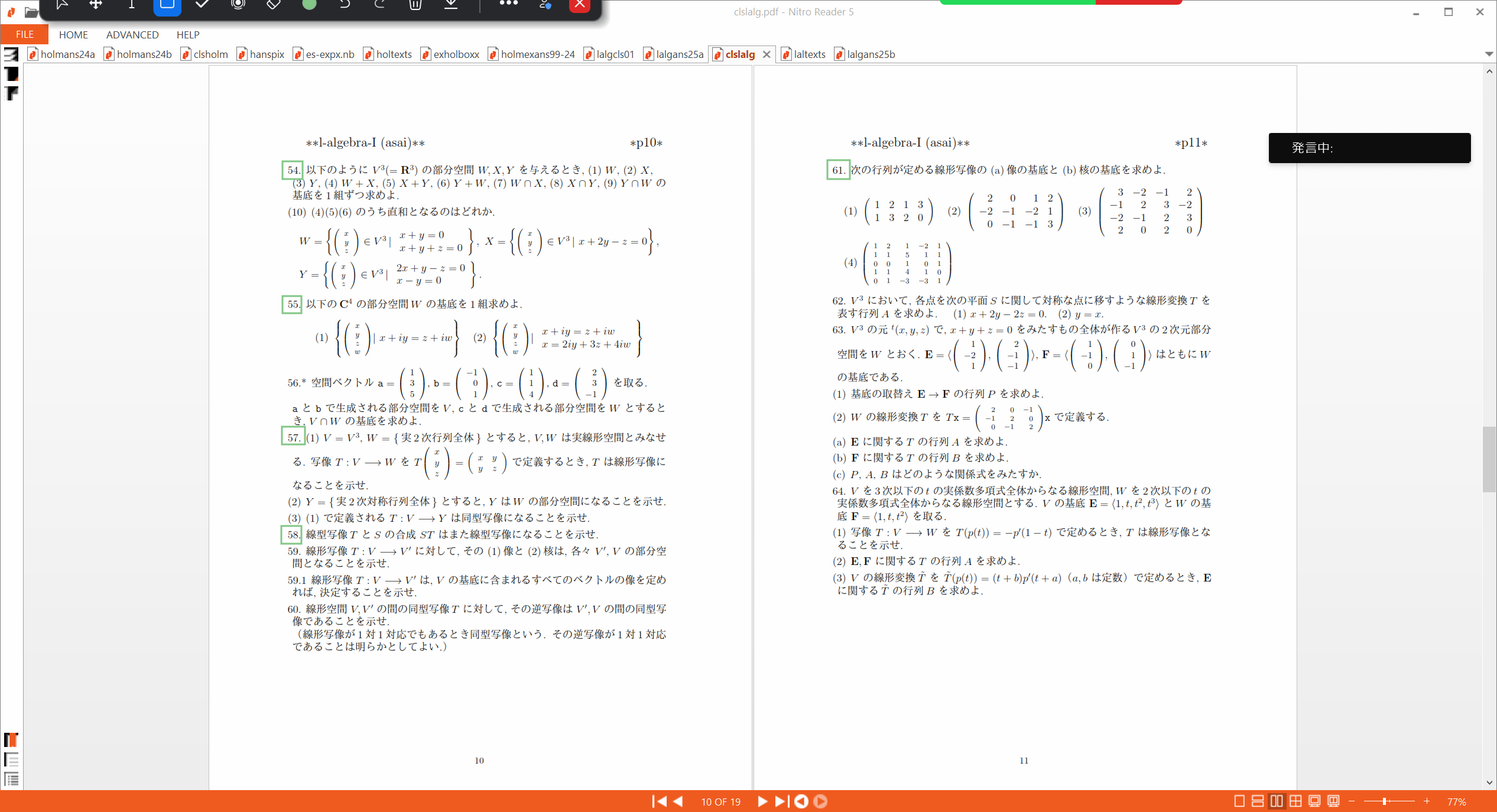Enable continuous scrolling page layout
The image size is (1497, 812).
point(1258,801)
